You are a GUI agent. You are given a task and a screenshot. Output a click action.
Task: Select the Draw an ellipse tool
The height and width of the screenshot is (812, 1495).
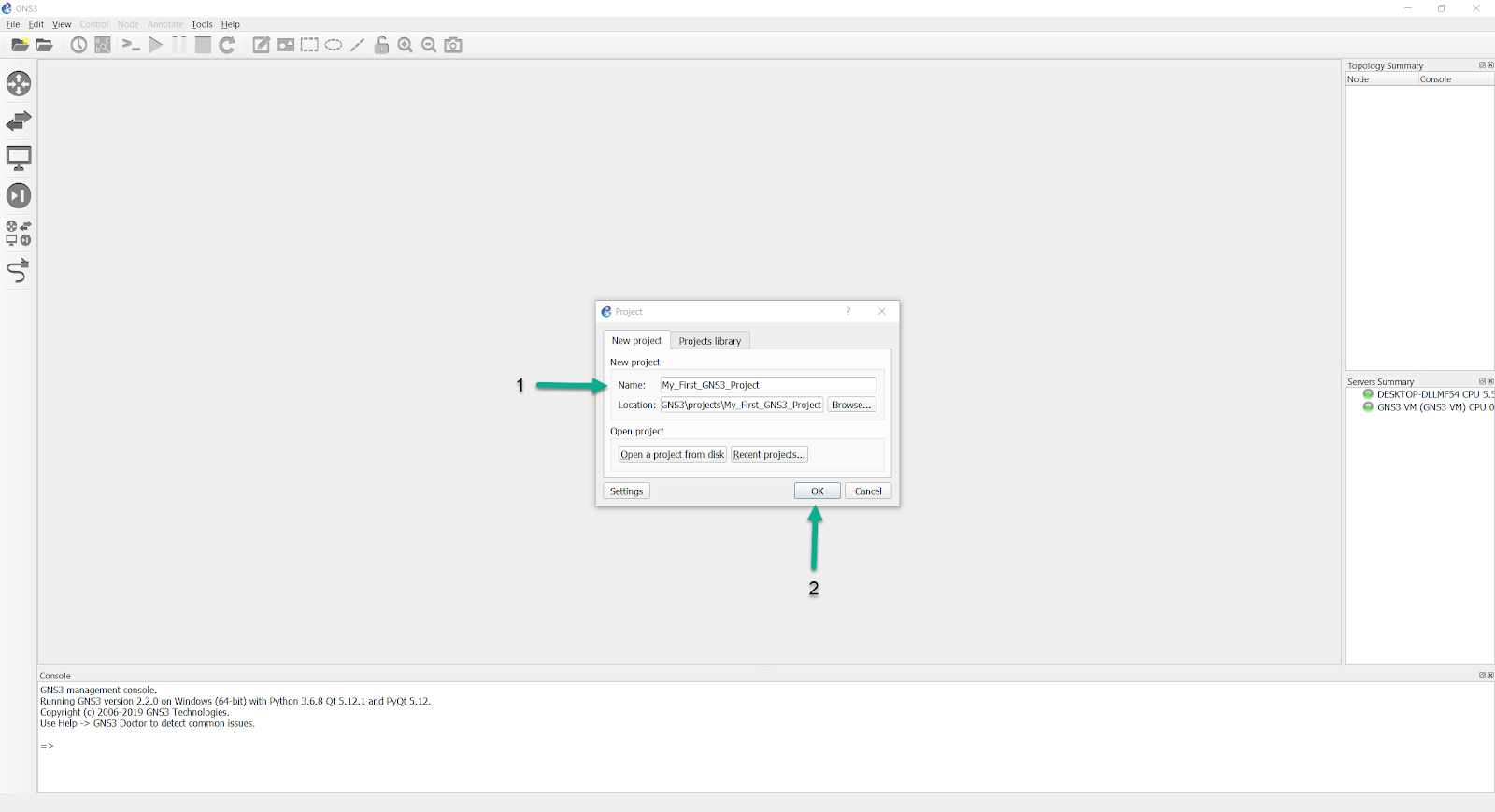pyautogui.click(x=334, y=45)
